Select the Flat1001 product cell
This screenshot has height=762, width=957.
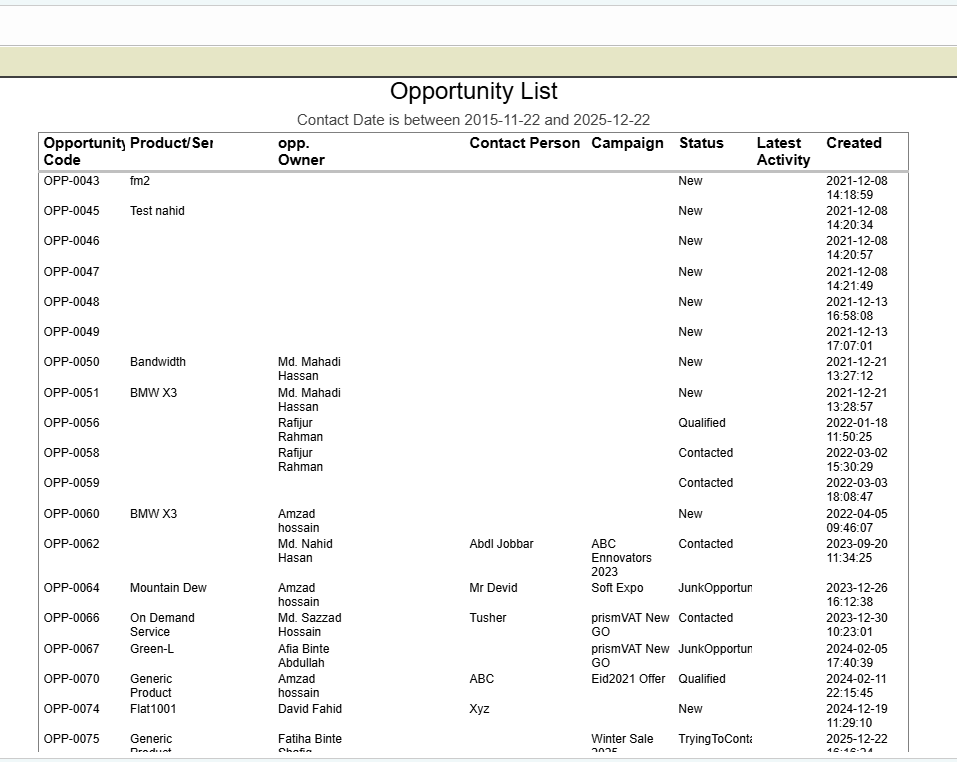click(x=153, y=709)
